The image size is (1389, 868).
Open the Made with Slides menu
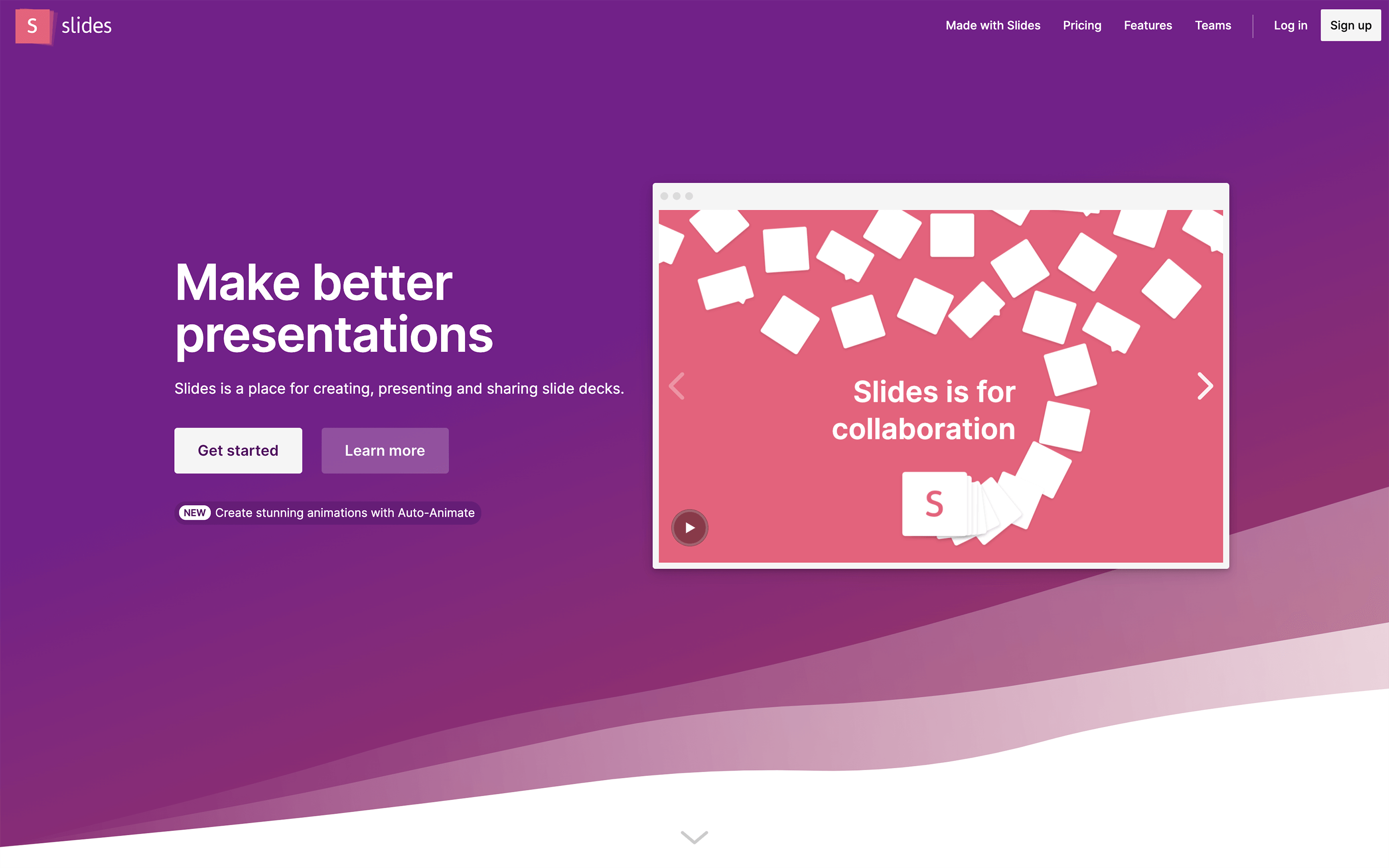click(x=993, y=25)
